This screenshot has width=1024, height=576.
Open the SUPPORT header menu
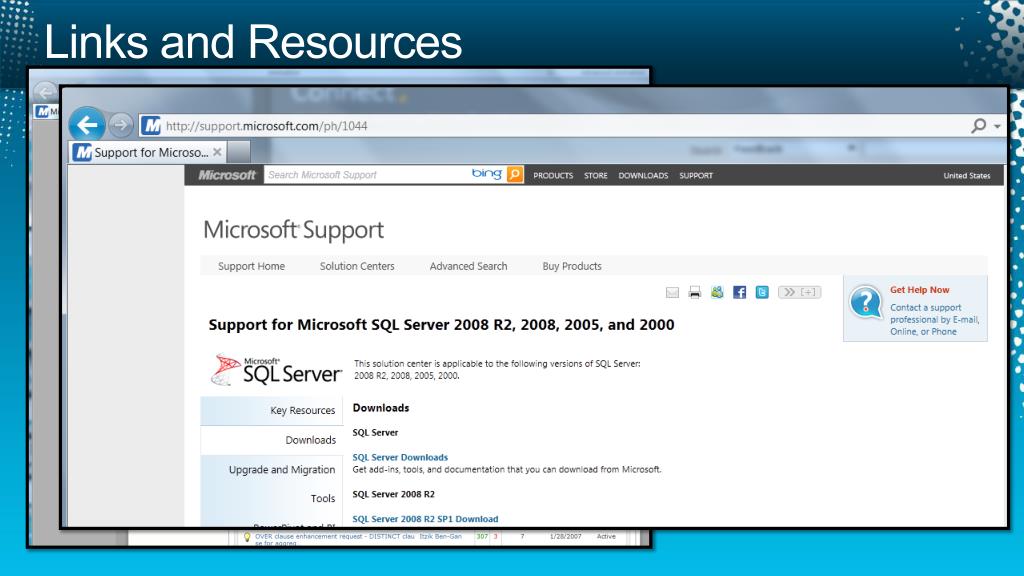pyautogui.click(x=696, y=176)
